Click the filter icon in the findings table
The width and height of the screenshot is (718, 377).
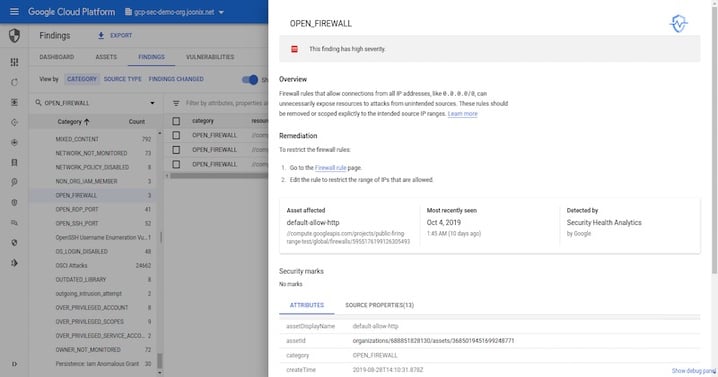[176, 104]
